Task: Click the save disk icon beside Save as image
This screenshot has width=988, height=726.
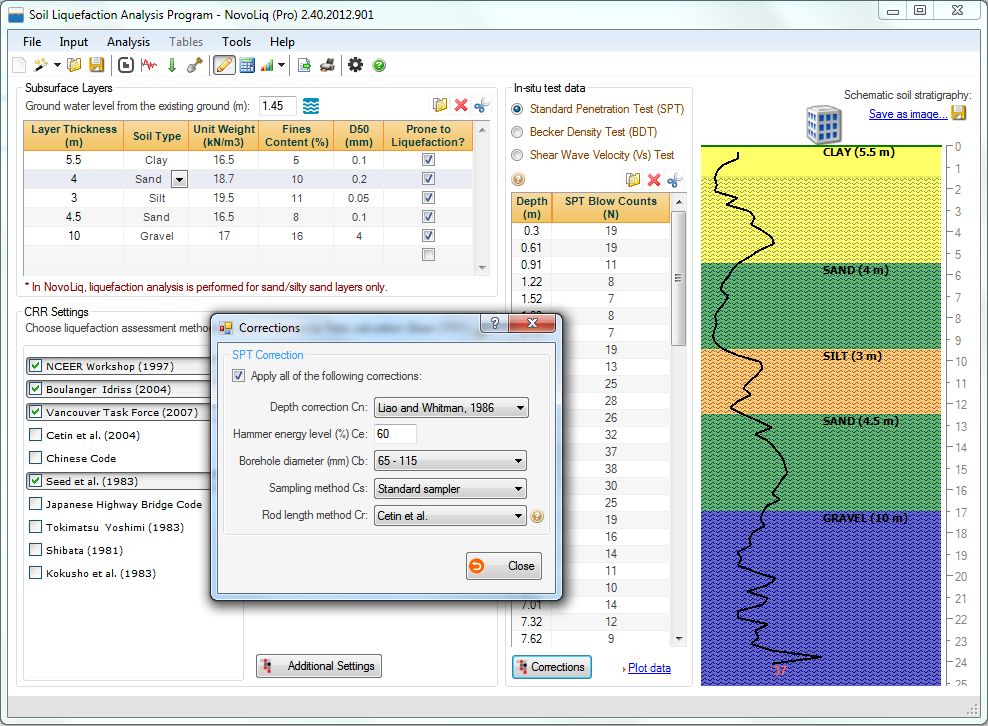Action: point(958,113)
